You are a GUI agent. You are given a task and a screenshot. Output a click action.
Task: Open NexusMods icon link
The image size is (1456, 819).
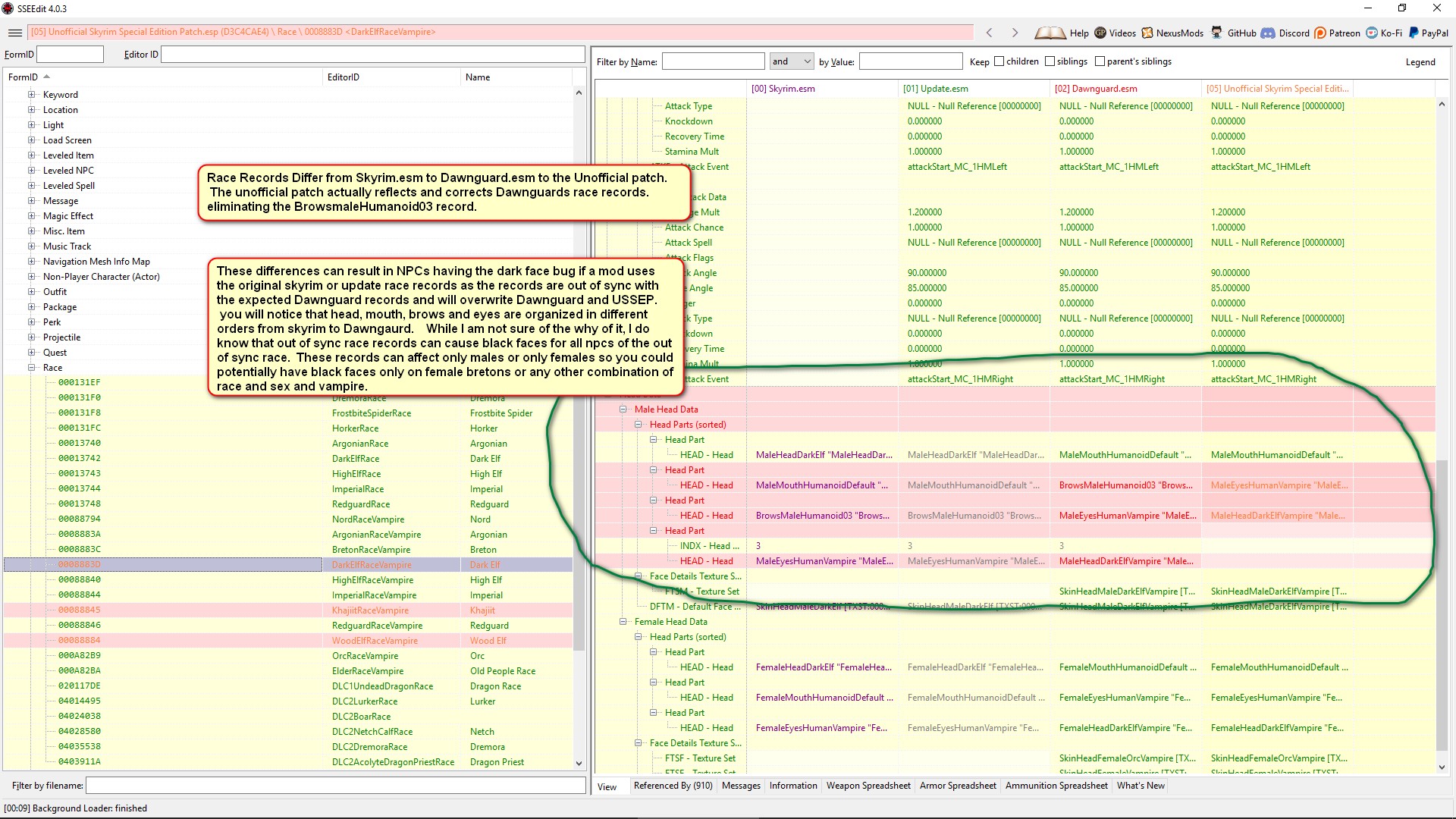click(x=1147, y=33)
